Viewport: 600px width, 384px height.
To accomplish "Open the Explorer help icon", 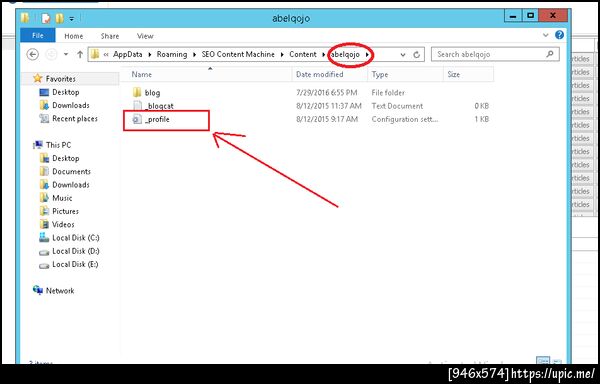I will point(559,35).
